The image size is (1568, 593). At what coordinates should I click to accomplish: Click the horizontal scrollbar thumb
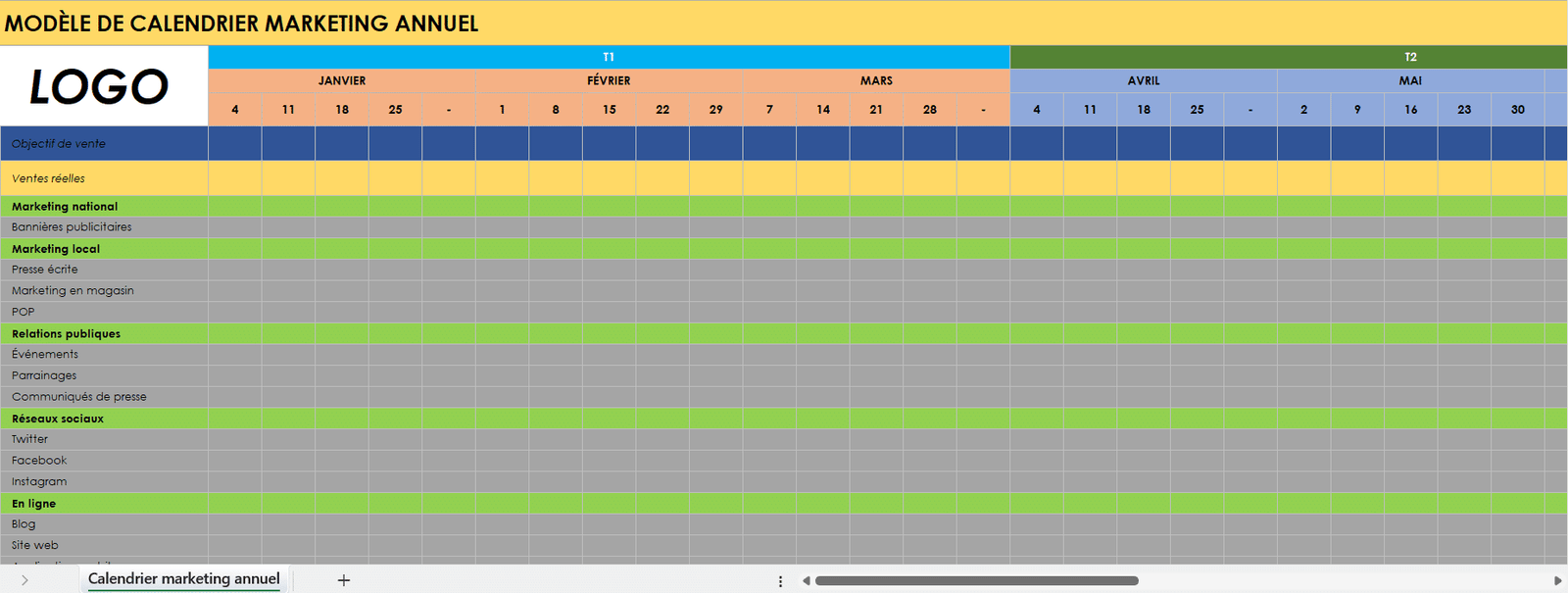[976, 581]
